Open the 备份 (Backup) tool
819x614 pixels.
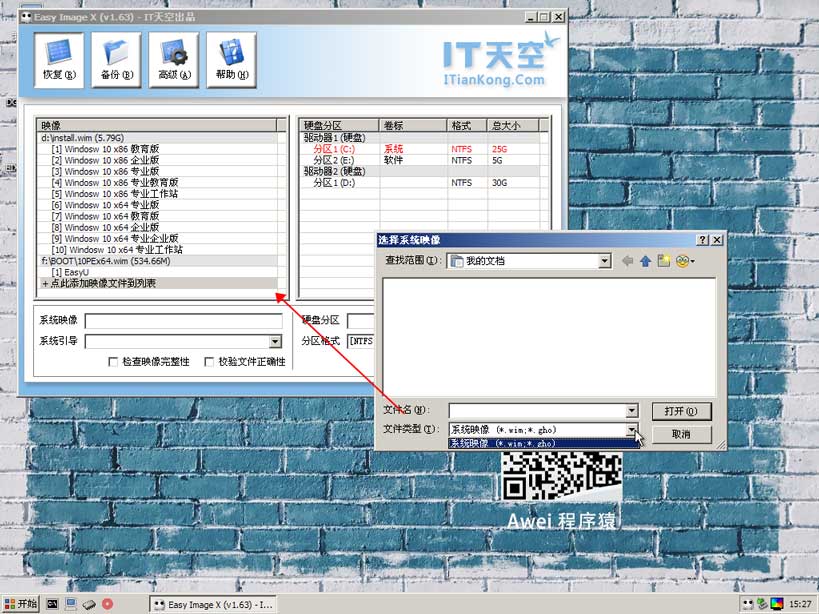116,60
